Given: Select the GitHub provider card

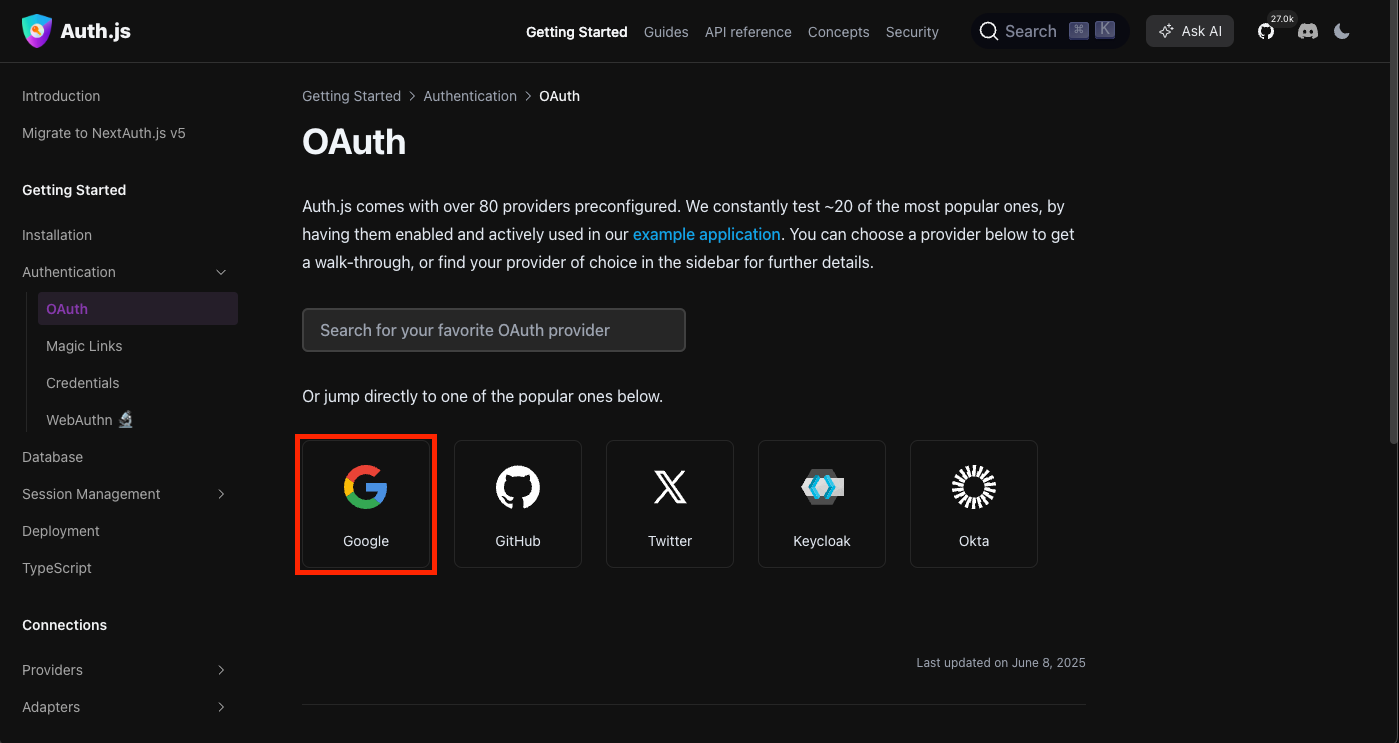Looking at the screenshot, I should coord(518,504).
